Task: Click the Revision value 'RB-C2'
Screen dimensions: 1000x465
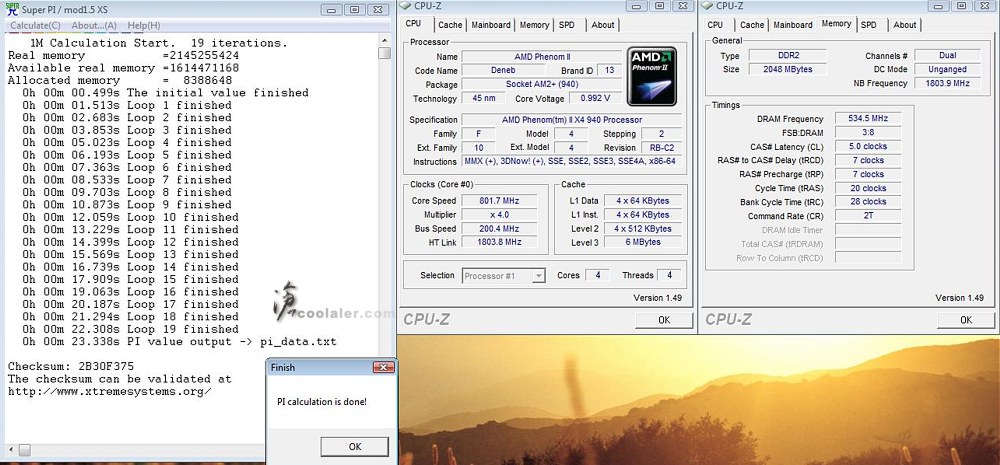Action: tap(661, 147)
